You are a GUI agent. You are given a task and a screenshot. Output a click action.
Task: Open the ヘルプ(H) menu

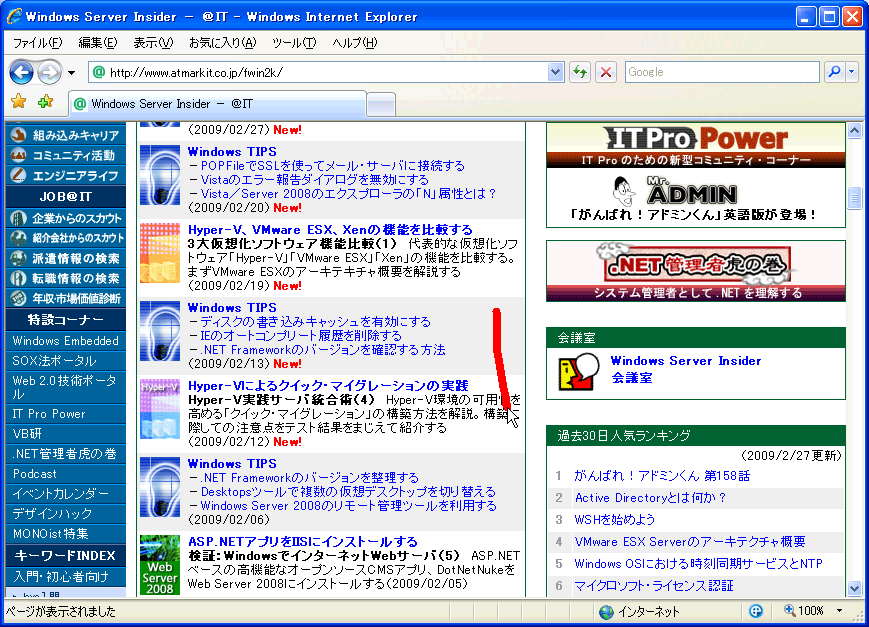click(355, 43)
